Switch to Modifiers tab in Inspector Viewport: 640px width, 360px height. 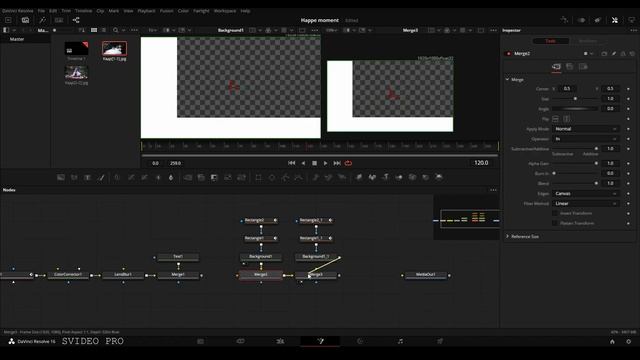tap(587, 41)
